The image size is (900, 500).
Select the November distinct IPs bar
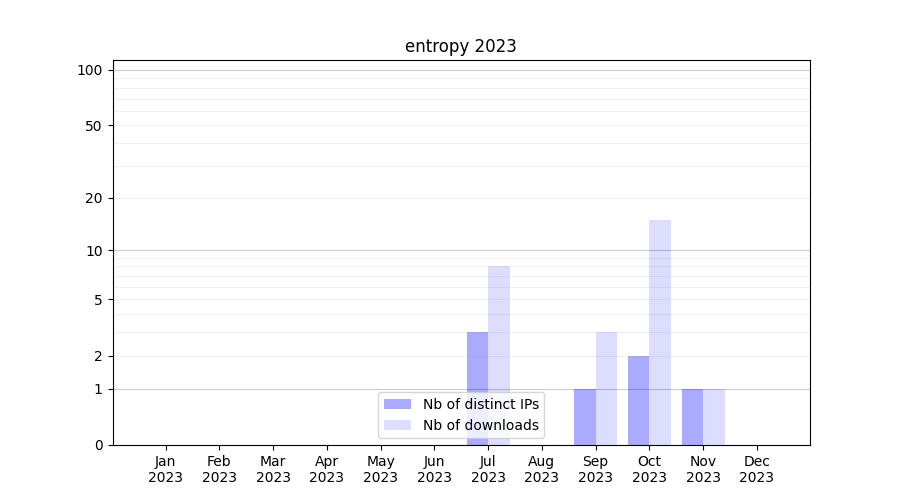692,417
